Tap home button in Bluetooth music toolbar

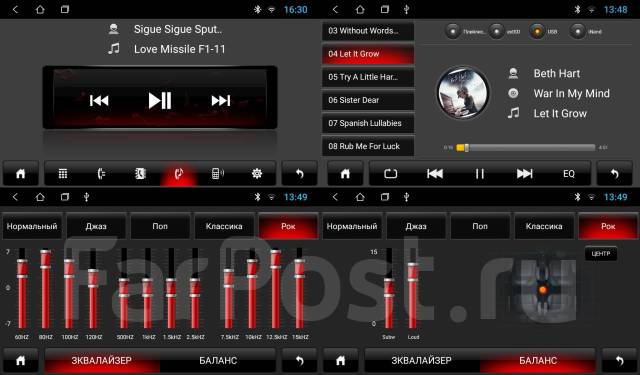[x=20, y=173]
